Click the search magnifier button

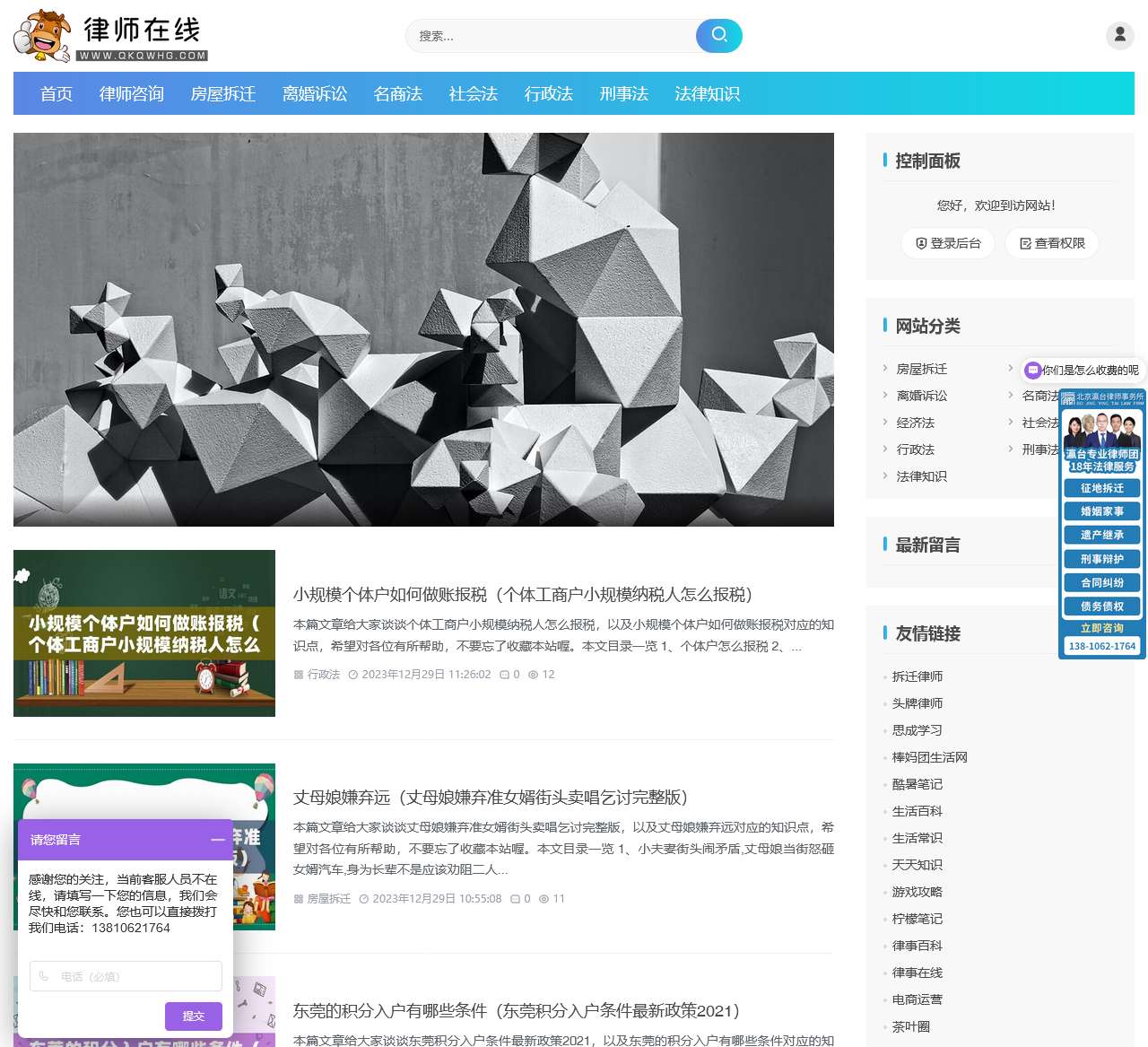point(719,35)
